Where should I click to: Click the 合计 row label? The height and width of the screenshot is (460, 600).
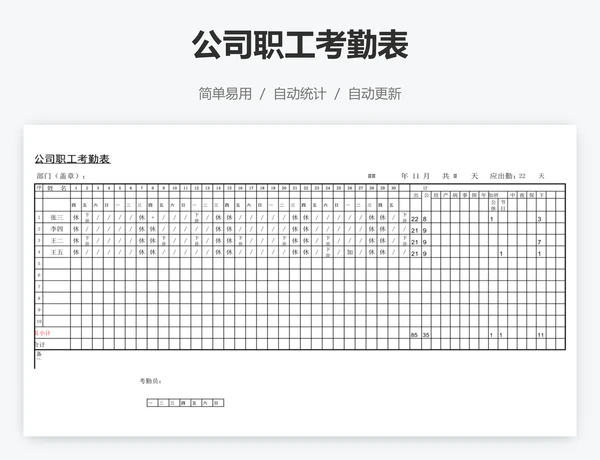tap(40, 344)
